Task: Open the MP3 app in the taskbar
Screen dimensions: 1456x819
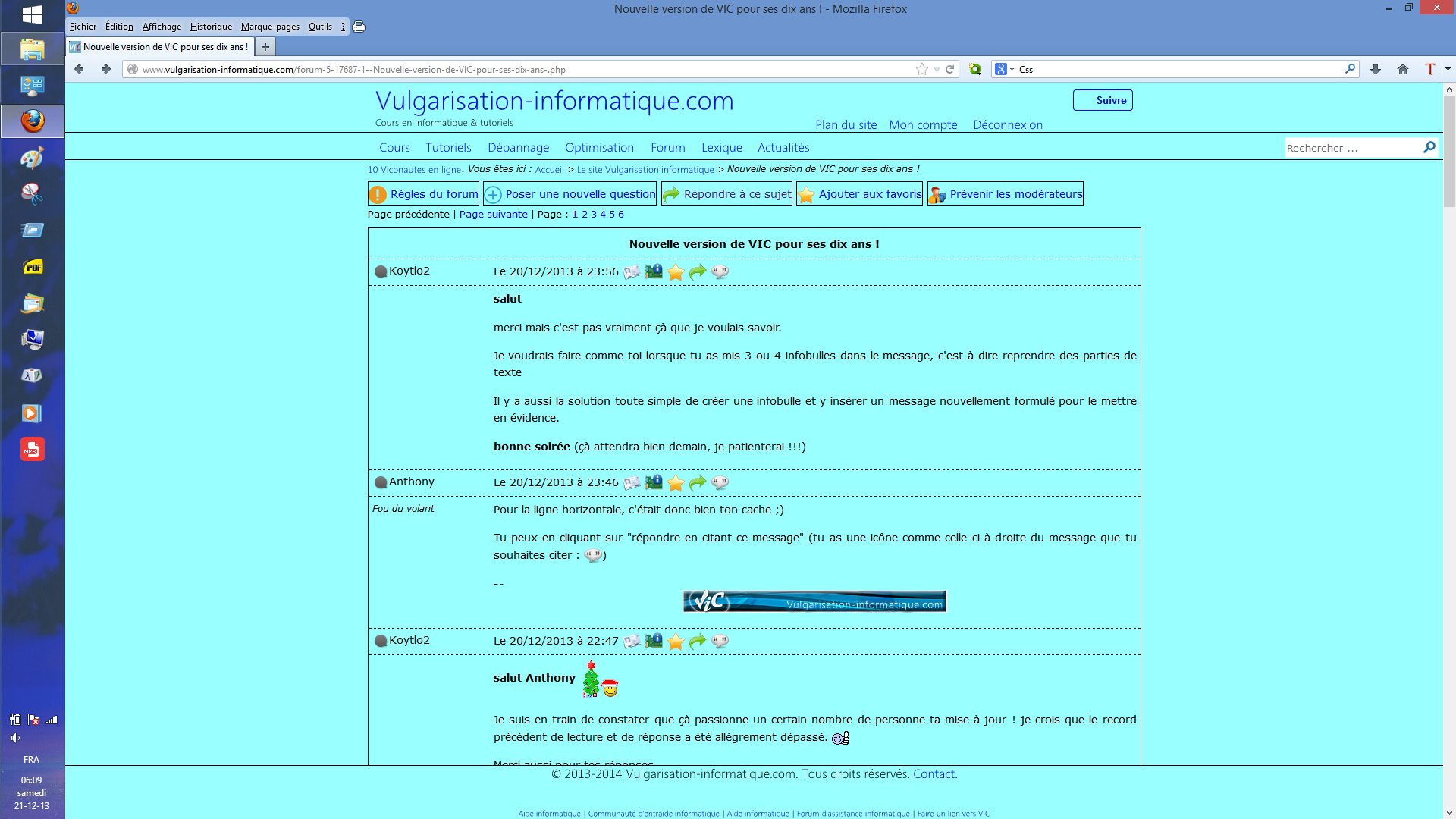Action: click(x=32, y=449)
